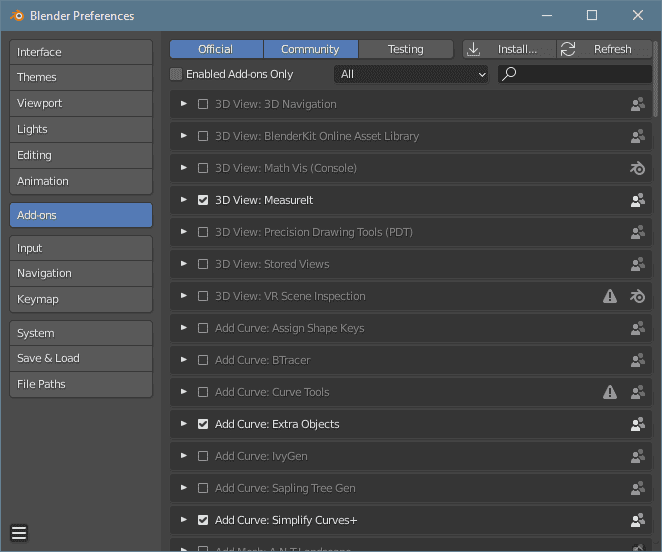Enable Math Vis (Console) add-on

pyautogui.click(x=203, y=168)
